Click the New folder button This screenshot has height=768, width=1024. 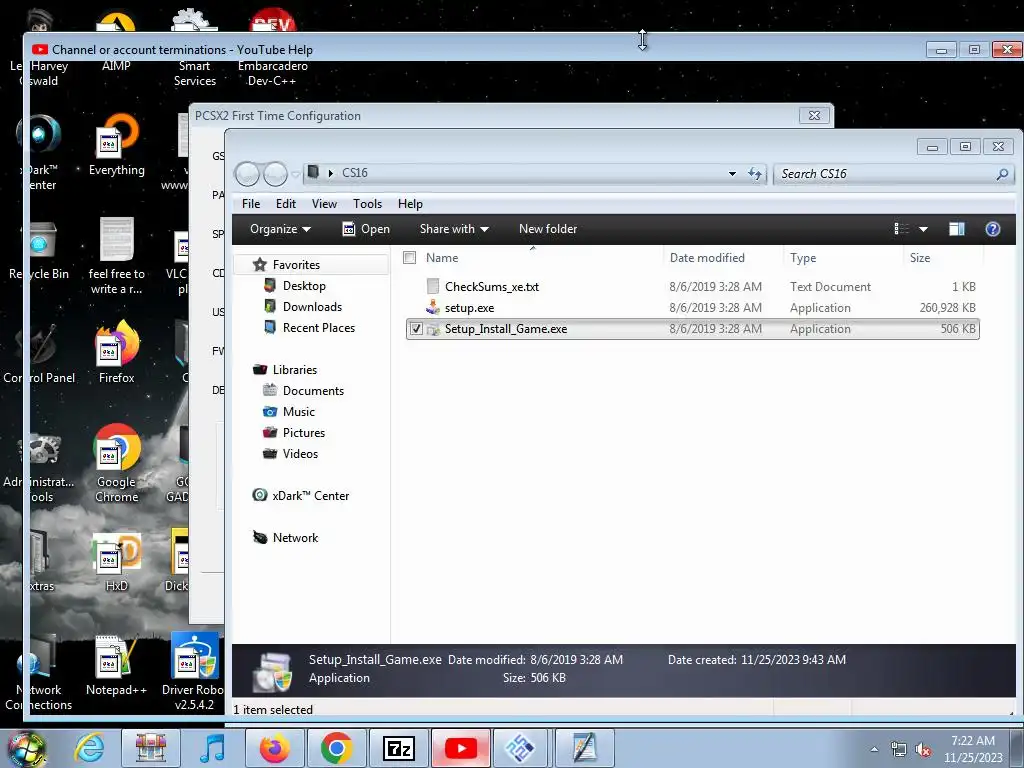click(548, 229)
